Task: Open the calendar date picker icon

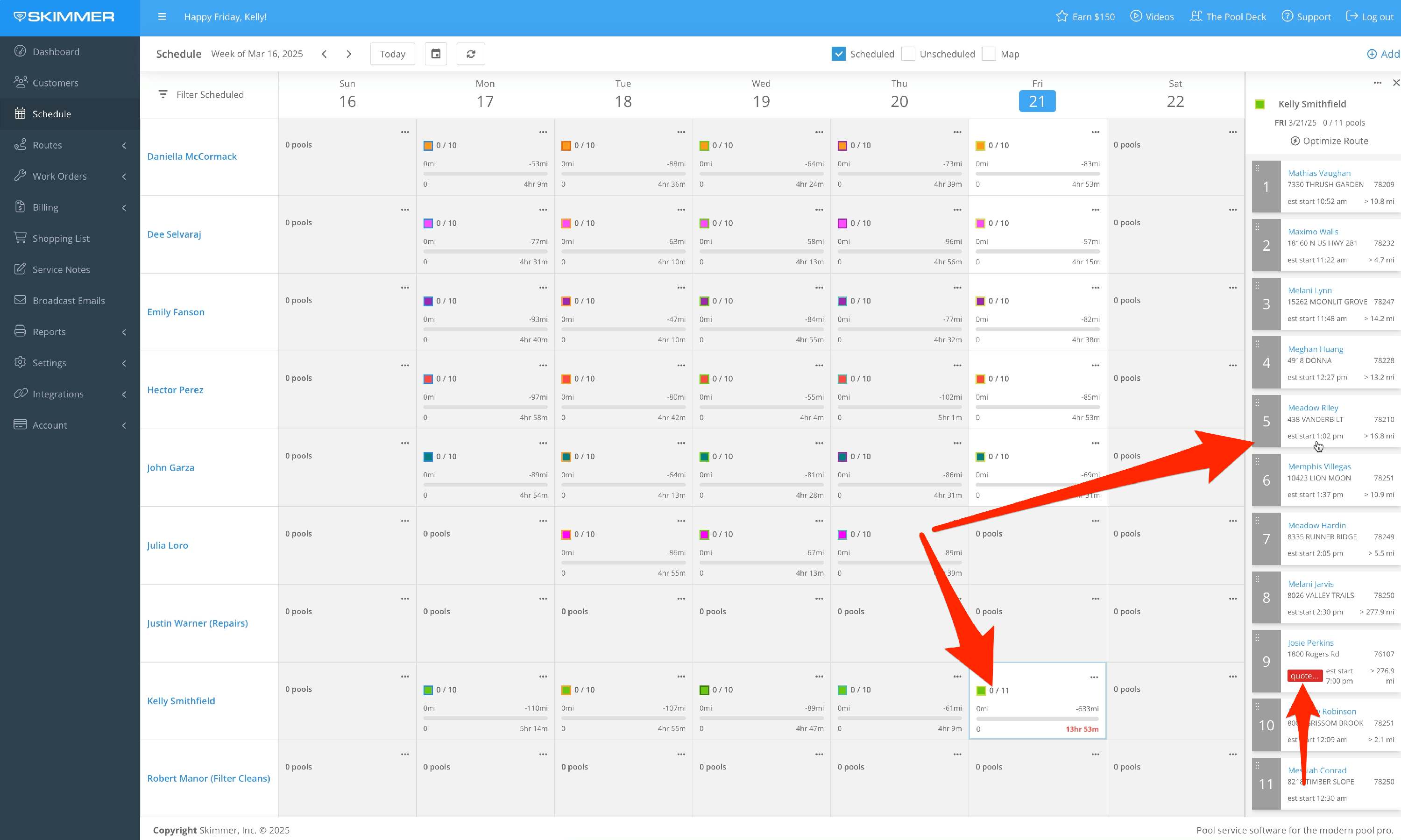Action: pos(436,54)
